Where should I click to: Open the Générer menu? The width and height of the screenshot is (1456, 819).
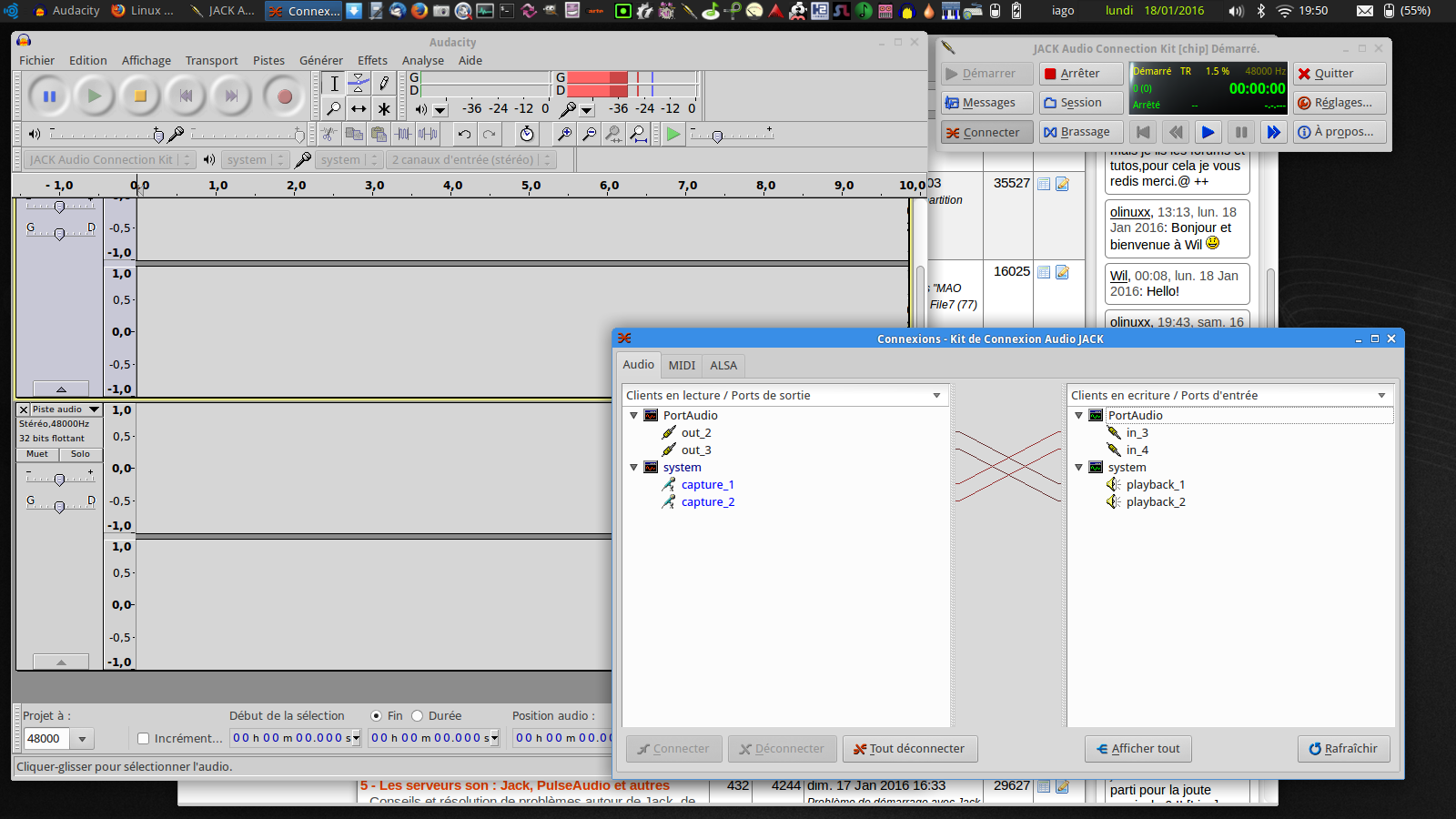(x=321, y=60)
